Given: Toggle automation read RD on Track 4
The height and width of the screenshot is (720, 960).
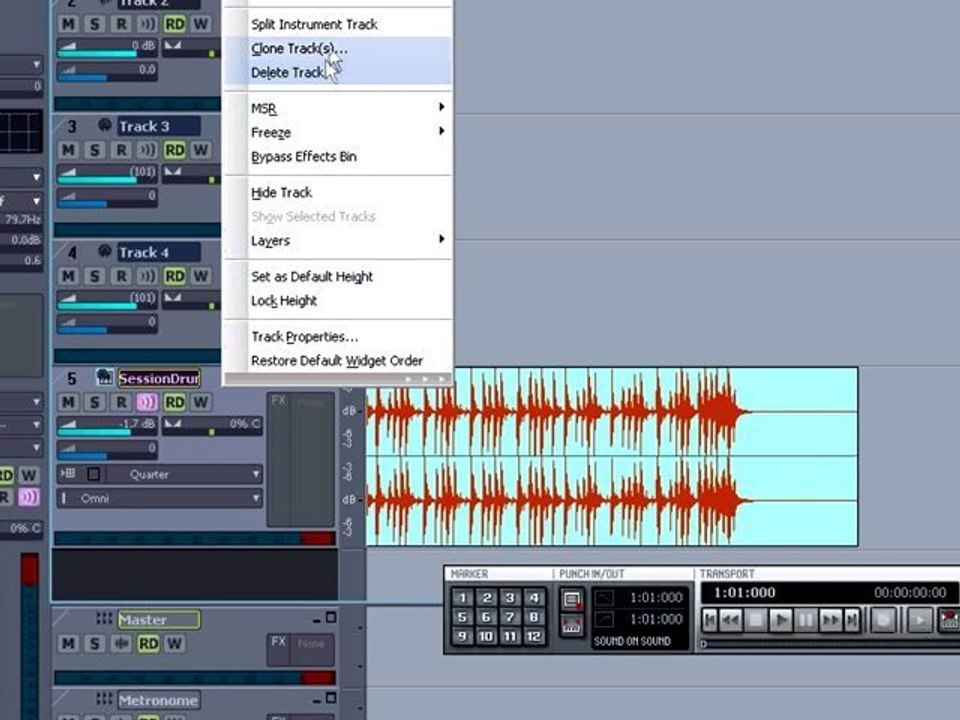Looking at the screenshot, I should click(x=174, y=276).
